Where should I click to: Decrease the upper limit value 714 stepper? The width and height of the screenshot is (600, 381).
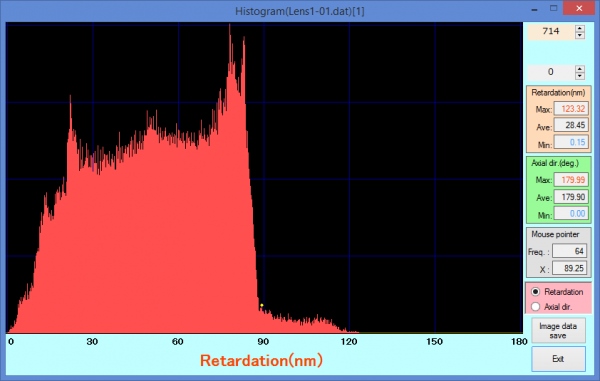[580, 35]
